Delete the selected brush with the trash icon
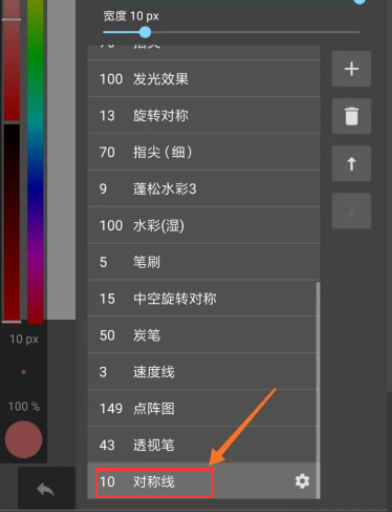Screen dimensions: 392x512 [x=351, y=116]
